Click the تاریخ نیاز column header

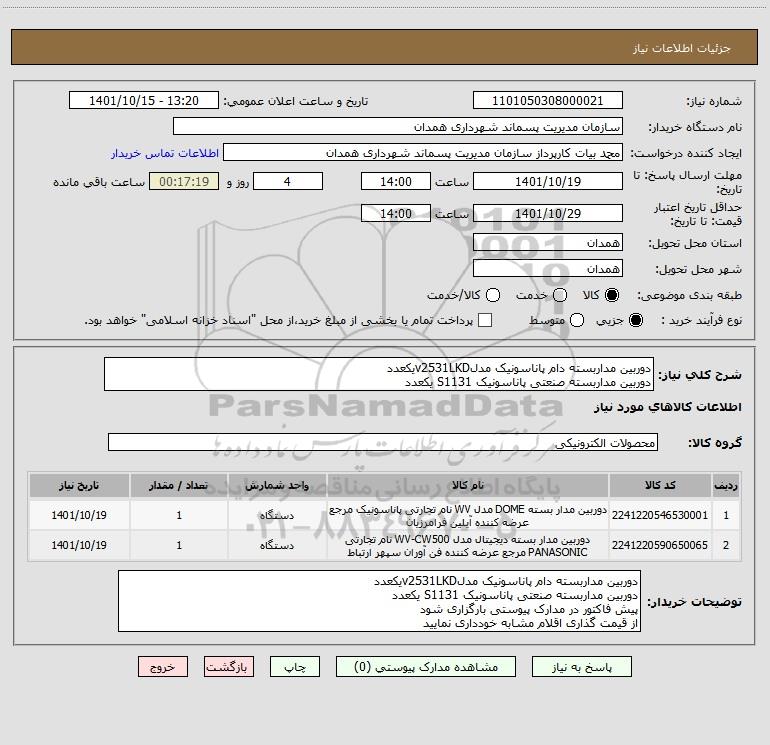79,485
